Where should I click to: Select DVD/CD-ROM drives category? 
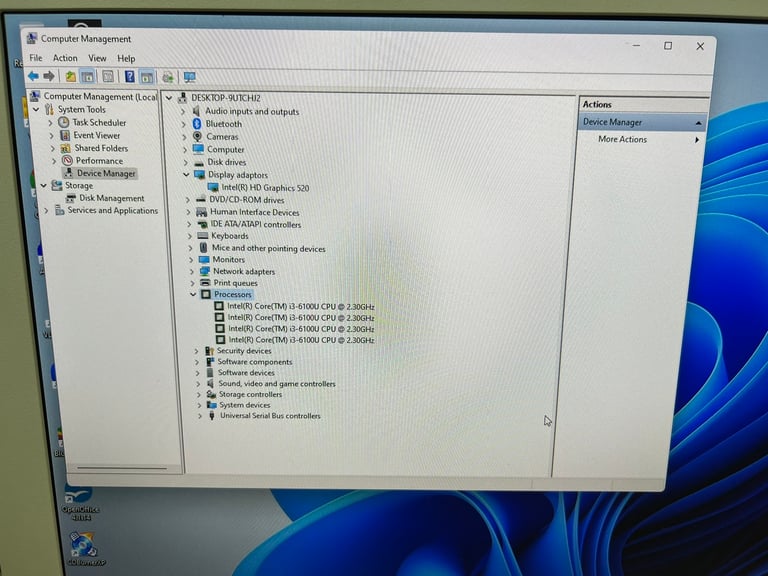click(x=246, y=200)
